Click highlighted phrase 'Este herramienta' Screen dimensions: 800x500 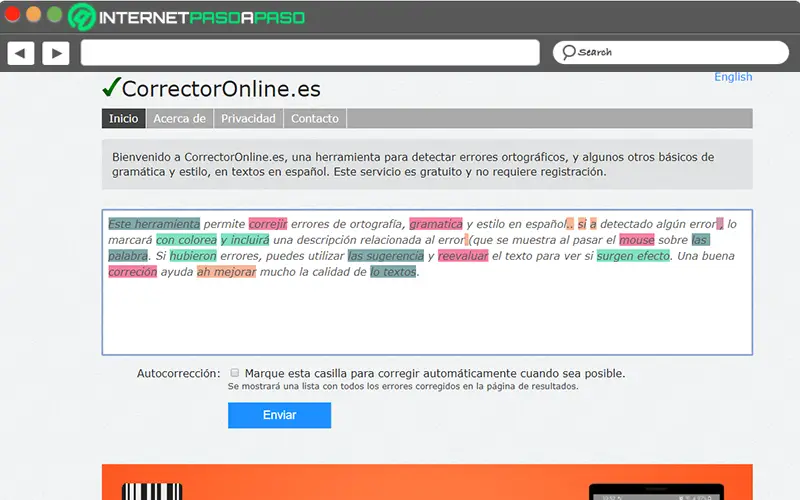(154, 224)
